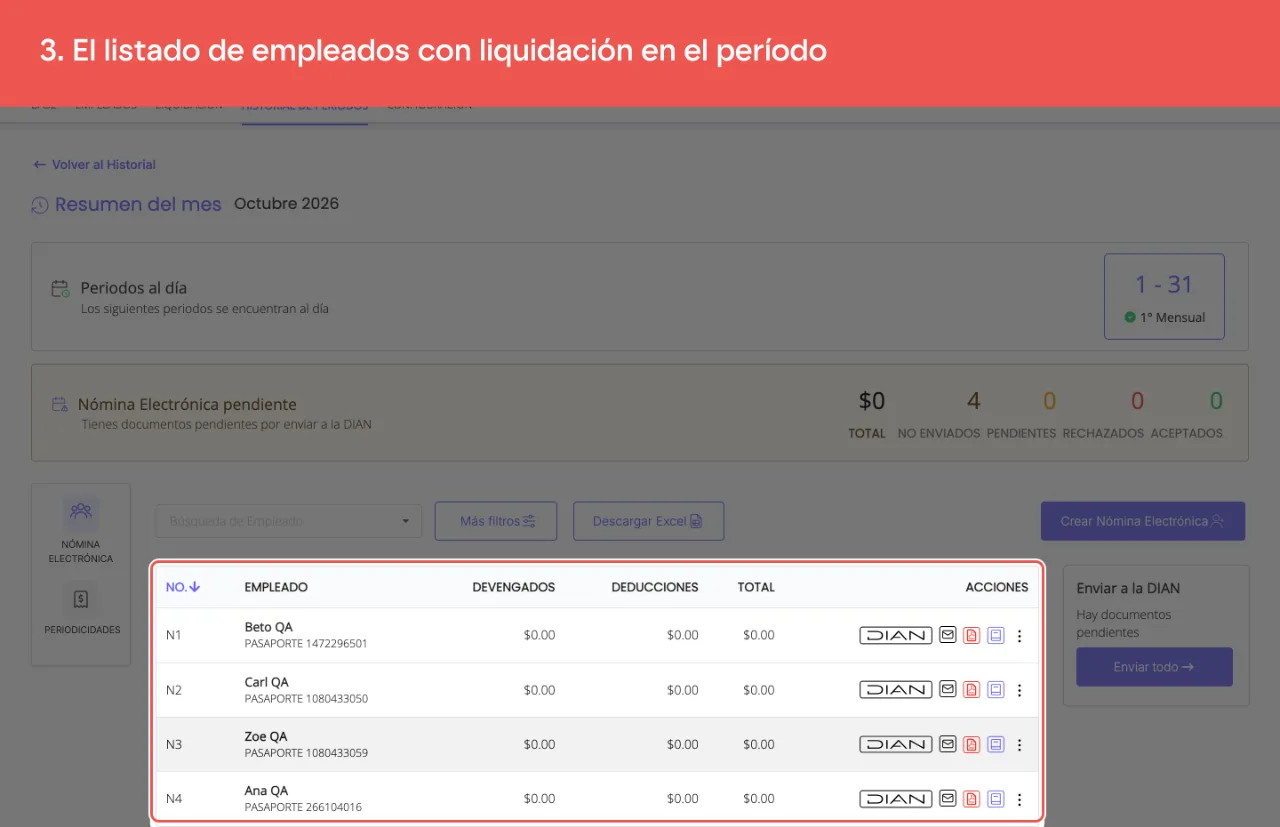This screenshot has height=827, width=1280.
Task: Sort the table by the NO. column
Action: pyautogui.click(x=183, y=587)
